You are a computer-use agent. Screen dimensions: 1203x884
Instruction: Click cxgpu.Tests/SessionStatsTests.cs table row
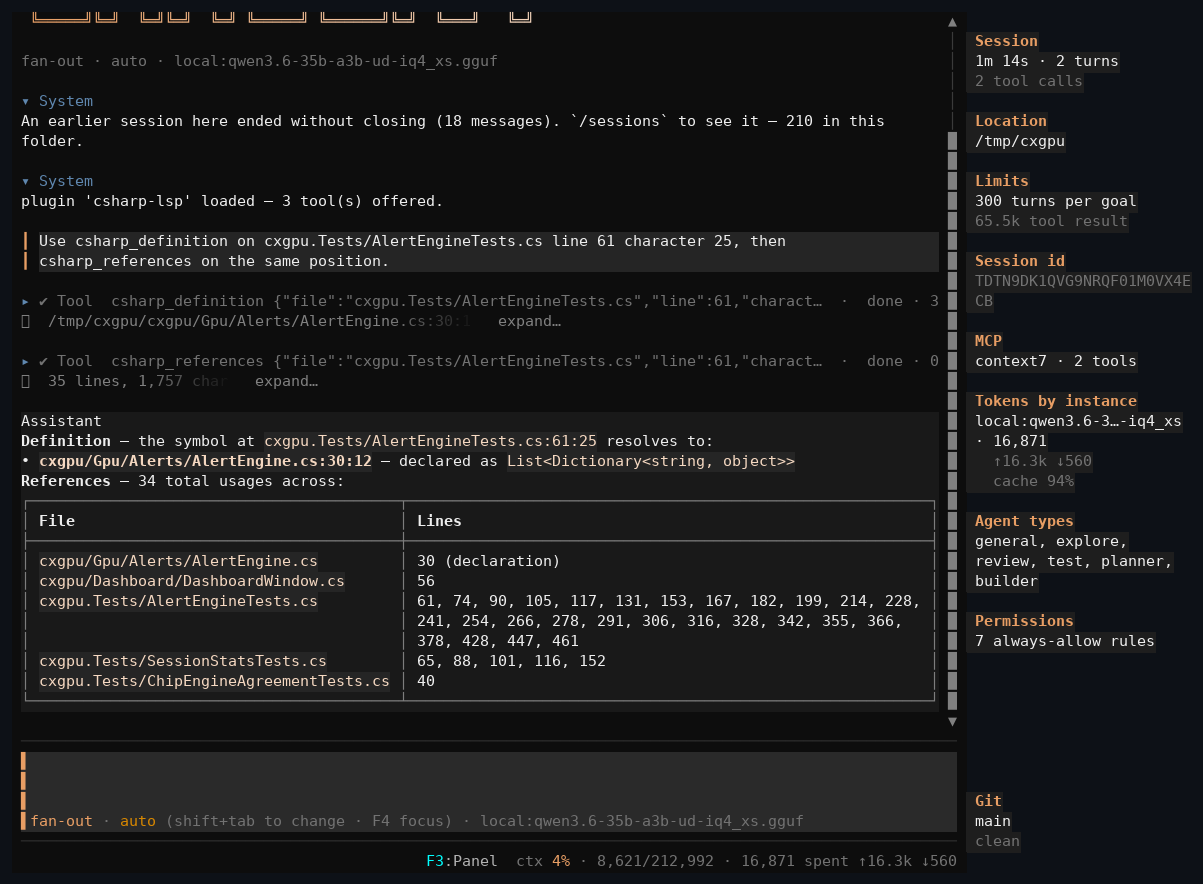click(183, 661)
